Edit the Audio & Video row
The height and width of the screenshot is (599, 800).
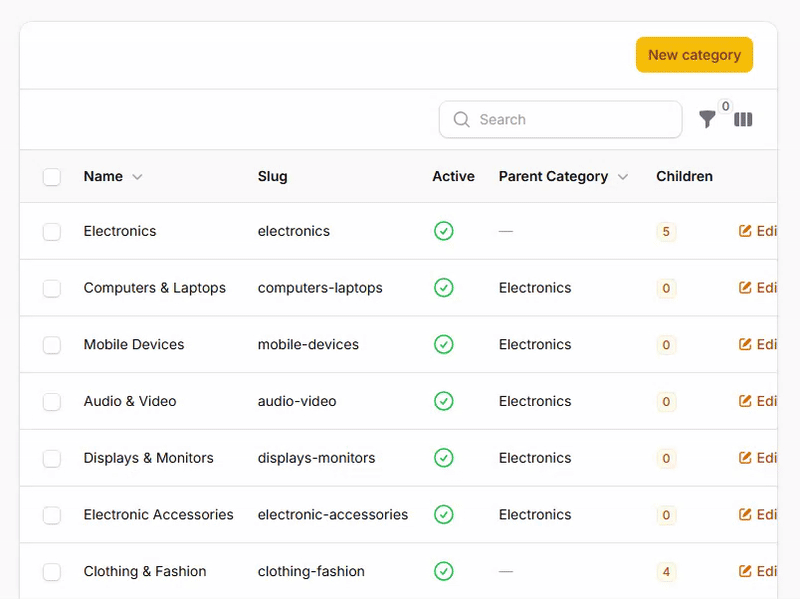[758, 401]
